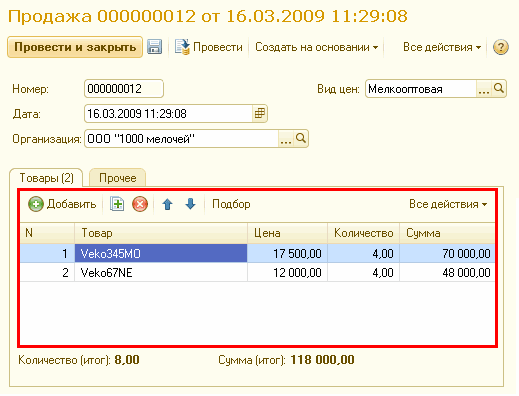Image resolution: width=519 pixels, height=396 pixels.
Task: Click the Номер input field
Action: [124, 89]
